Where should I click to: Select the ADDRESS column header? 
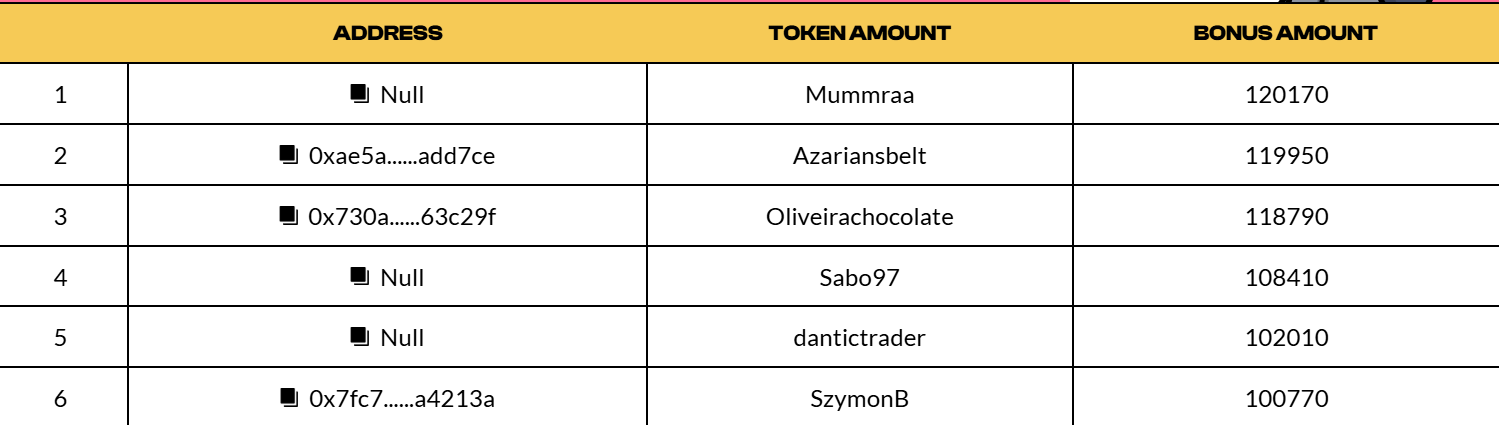click(388, 33)
